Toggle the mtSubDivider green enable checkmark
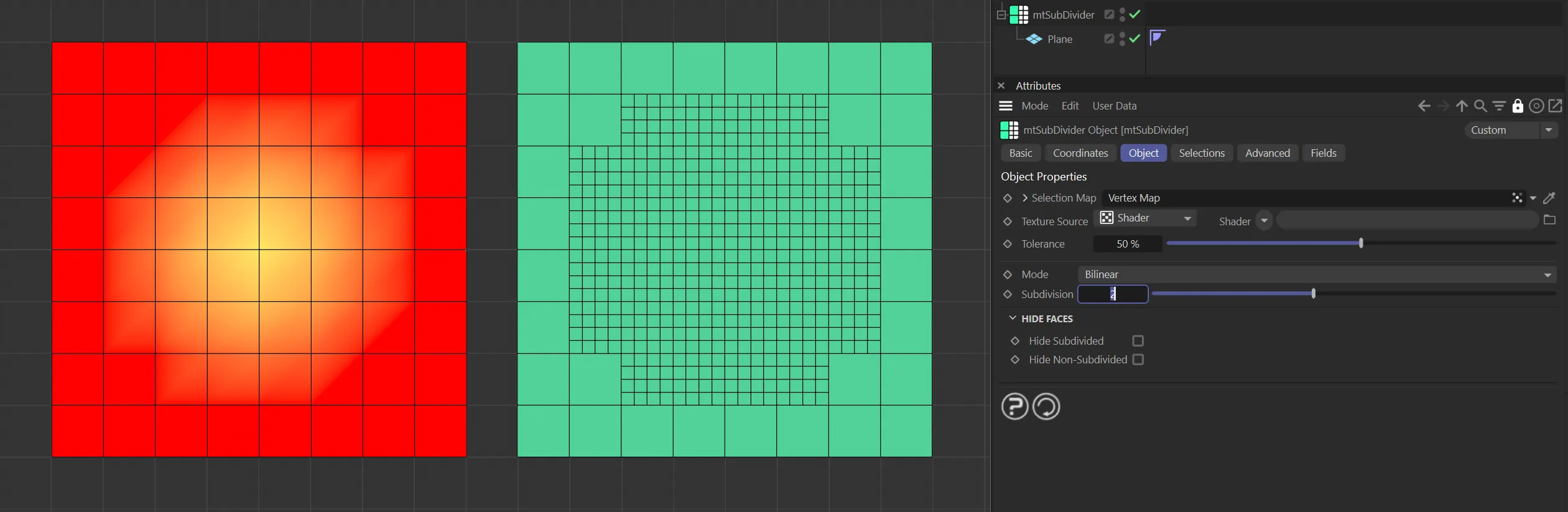The image size is (1568, 512). (1135, 14)
